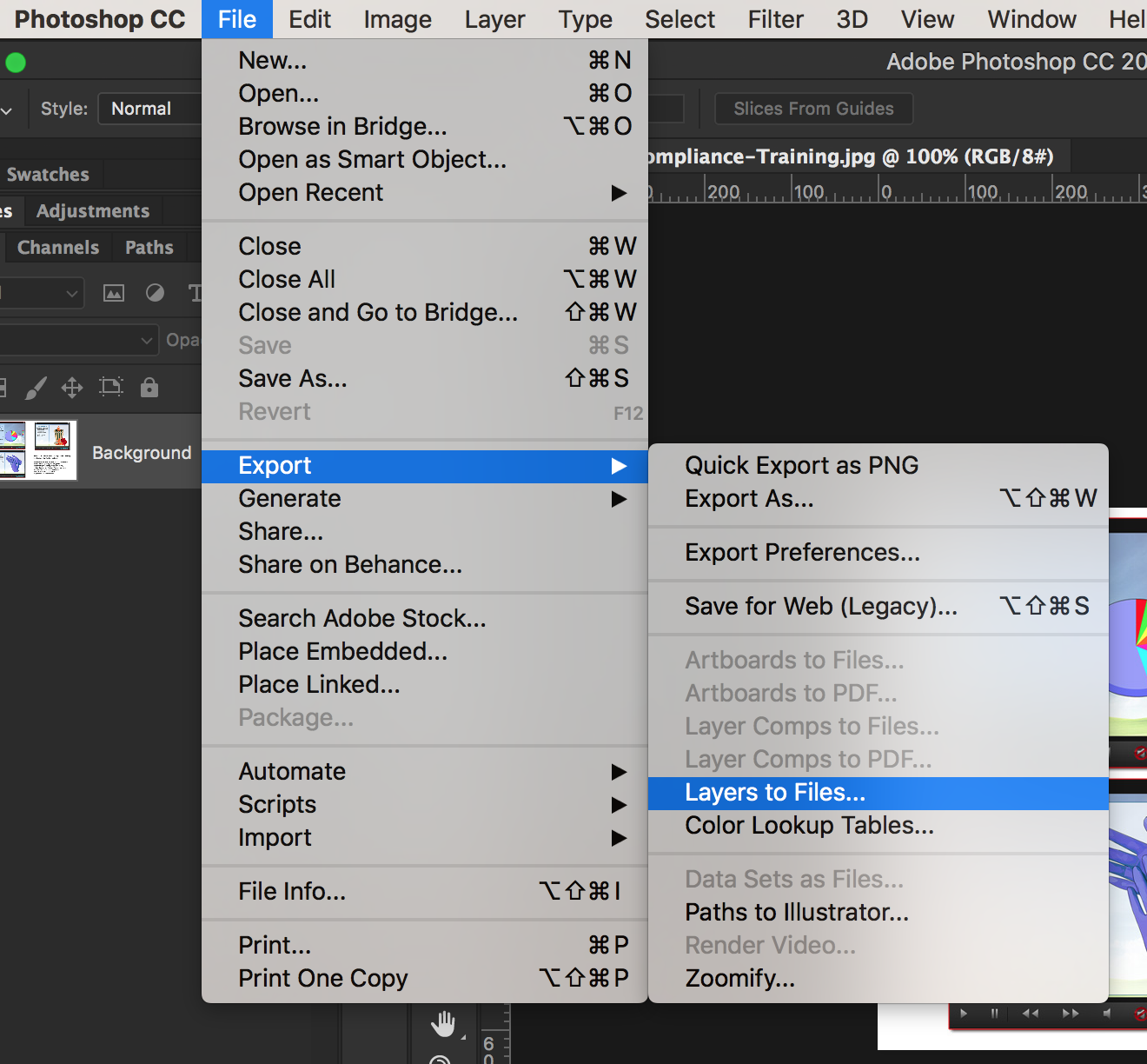
Task: Select Close in the File menu
Action: point(425,247)
